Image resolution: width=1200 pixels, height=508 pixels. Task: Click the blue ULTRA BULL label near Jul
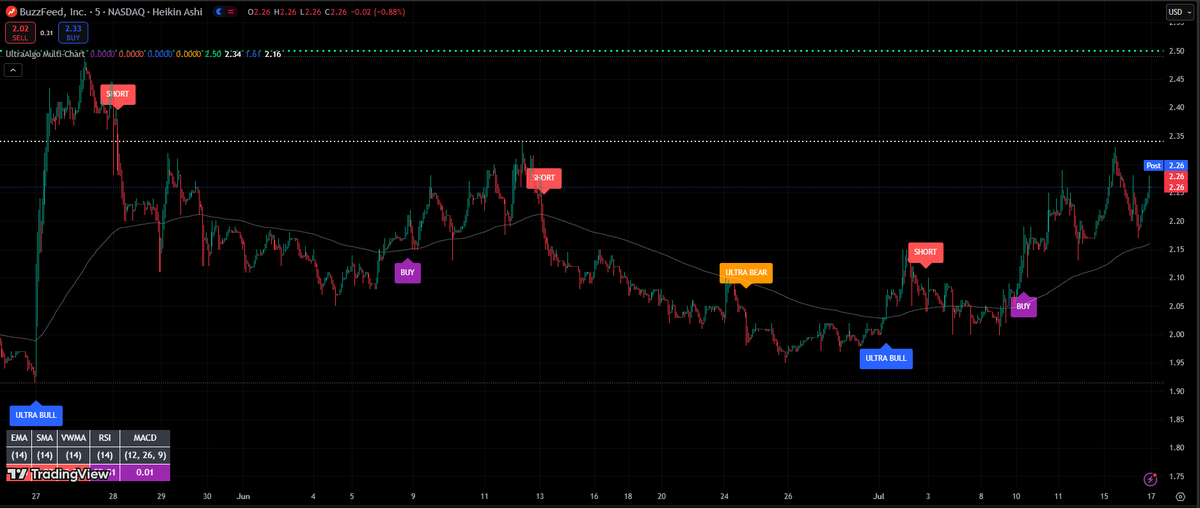pos(886,358)
